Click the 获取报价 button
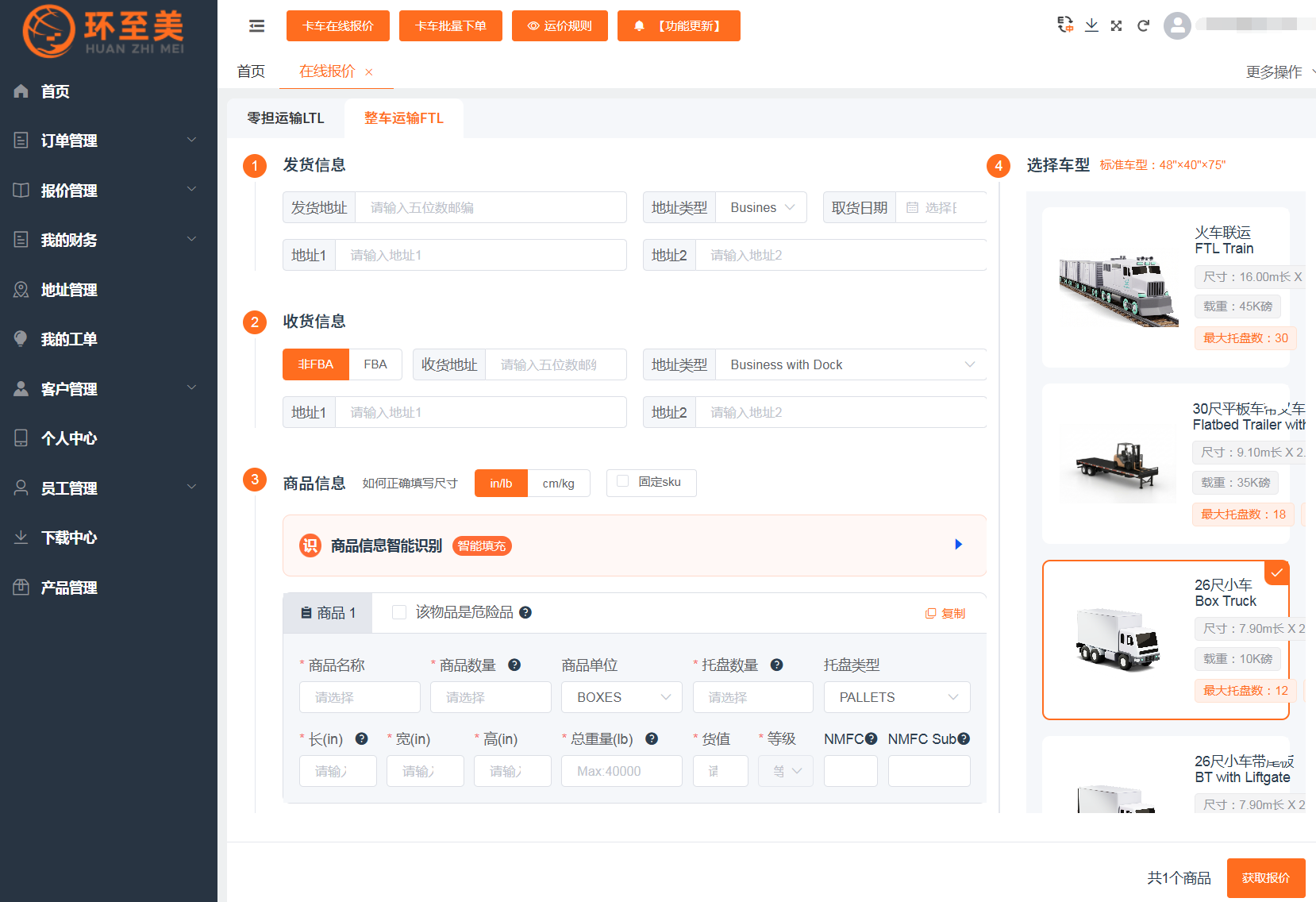The height and width of the screenshot is (902, 1316). pos(1266,877)
